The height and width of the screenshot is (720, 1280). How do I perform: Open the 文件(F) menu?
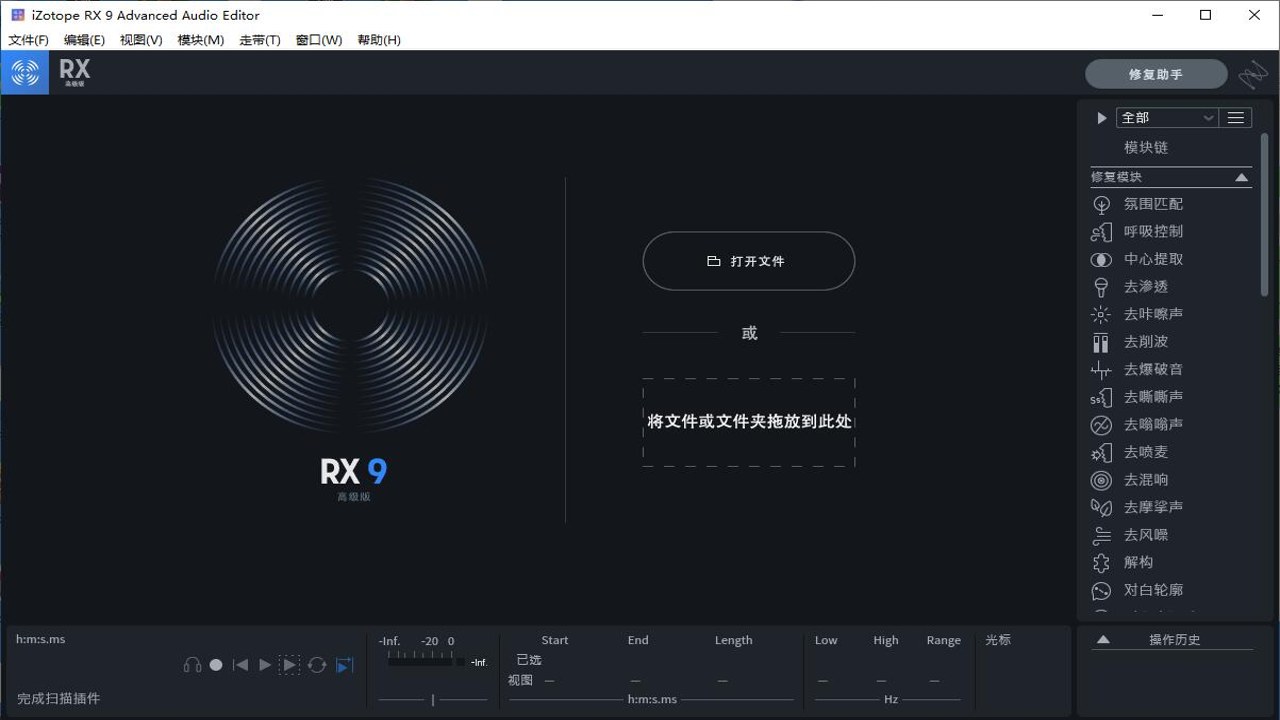click(x=29, y=40)
